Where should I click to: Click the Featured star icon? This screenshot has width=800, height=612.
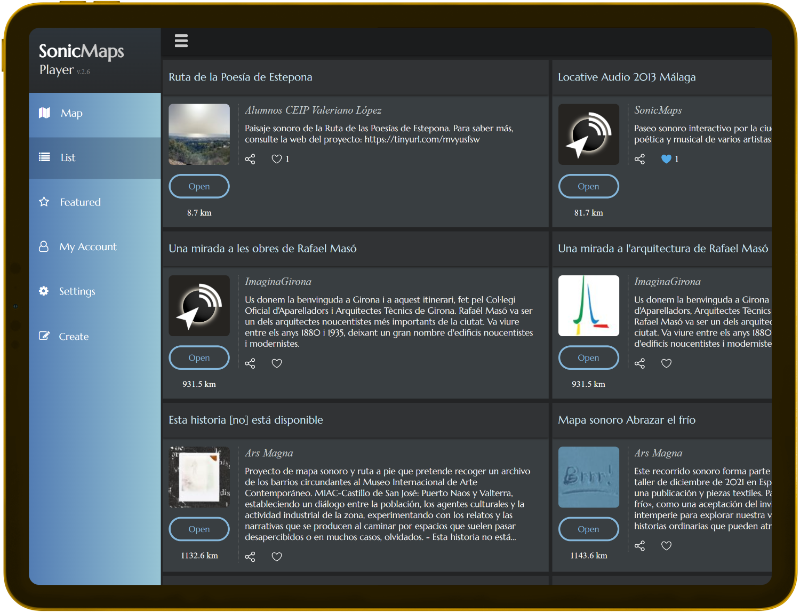point(44,201)
